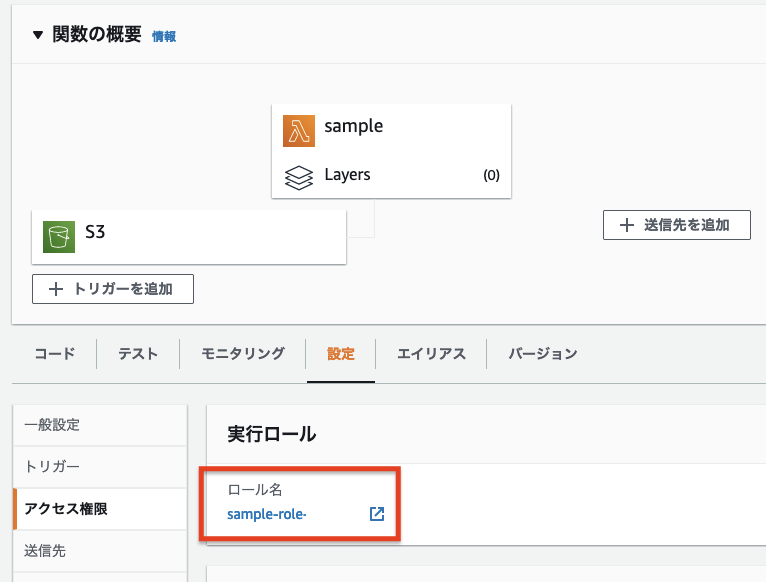Viewport: 766px width, 582px height.
Task: Open the 情報 info link
Action: (164, 37)
